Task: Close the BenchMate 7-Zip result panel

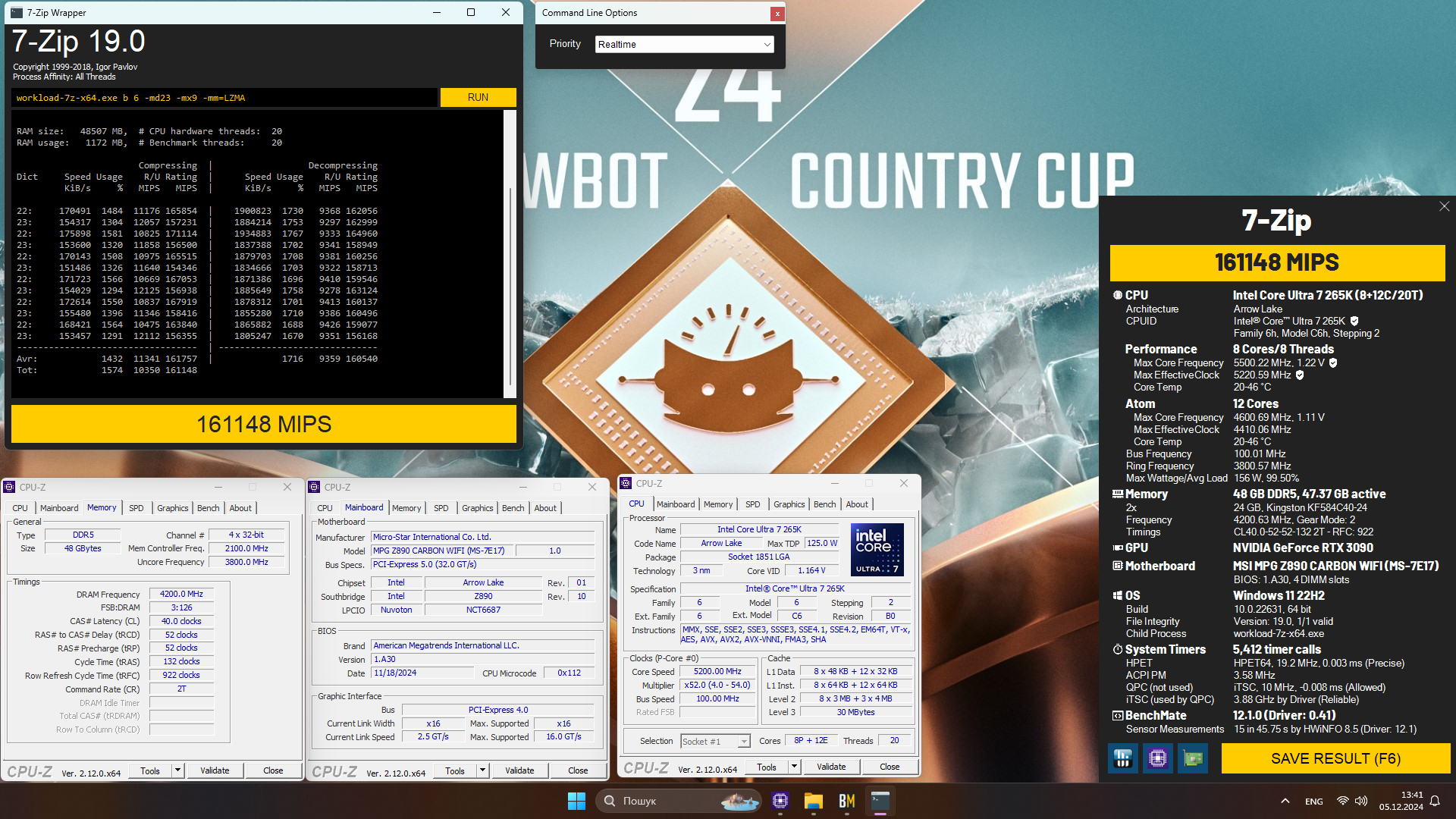Action: click(1444, 206)
